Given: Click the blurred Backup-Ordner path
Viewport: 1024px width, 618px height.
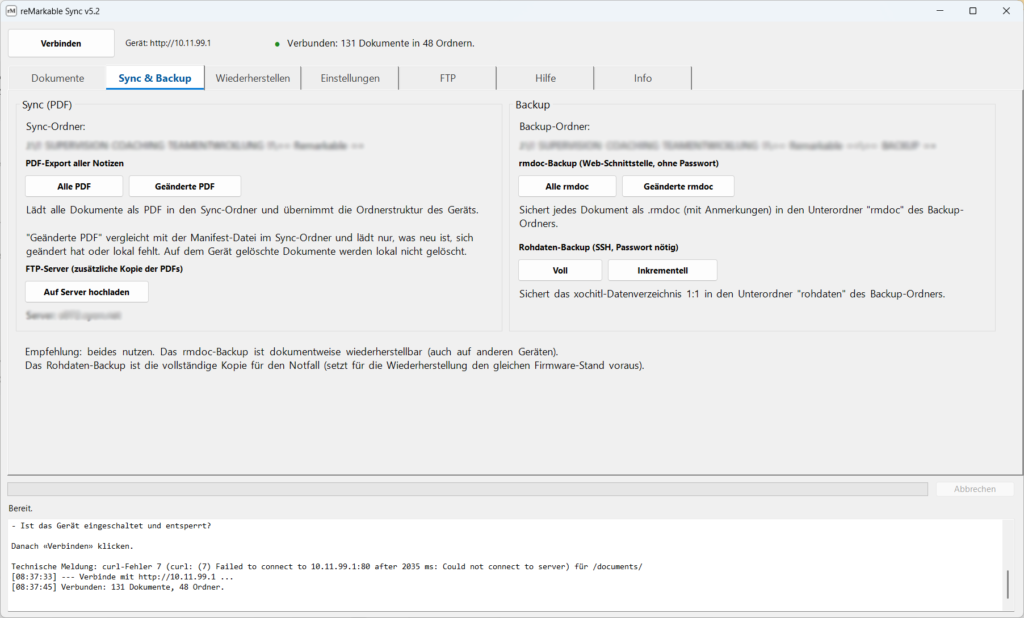Looking at the screenshot, I should pyautogui.click(x=728, y=145).
